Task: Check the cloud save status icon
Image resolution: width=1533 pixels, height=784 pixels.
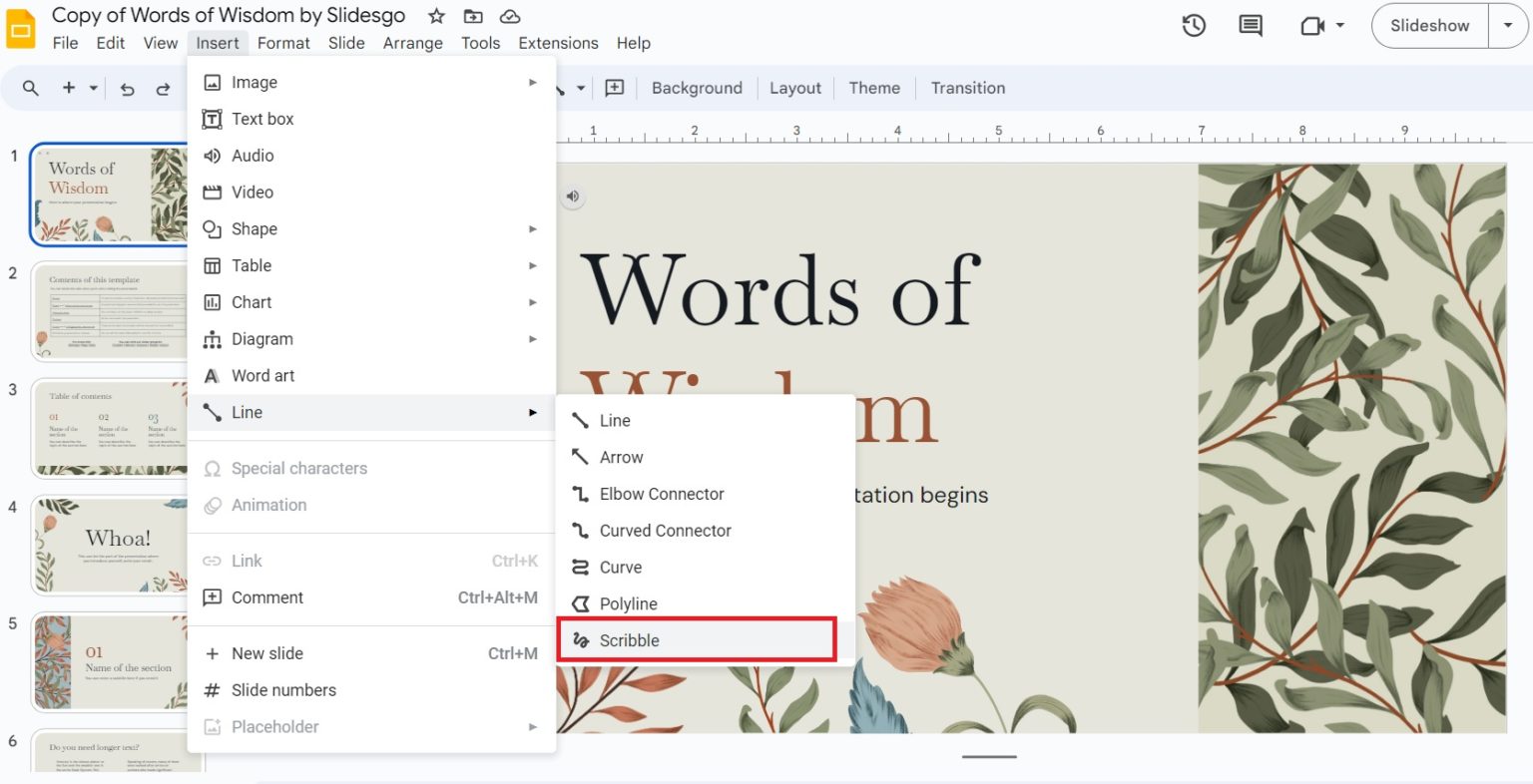Action: (510, 16)
